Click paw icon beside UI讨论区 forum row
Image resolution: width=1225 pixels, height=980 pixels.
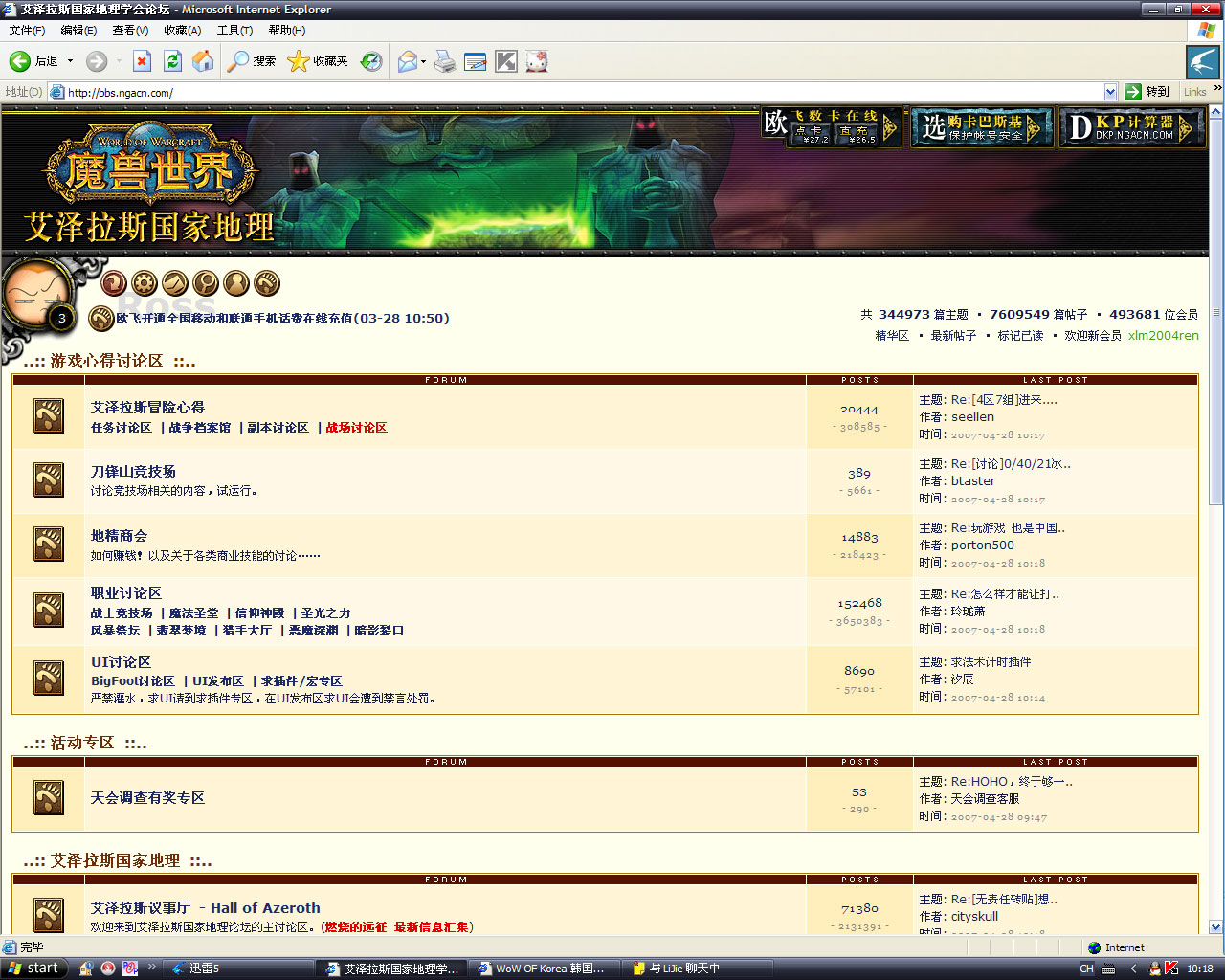click(x=49, y=678)
